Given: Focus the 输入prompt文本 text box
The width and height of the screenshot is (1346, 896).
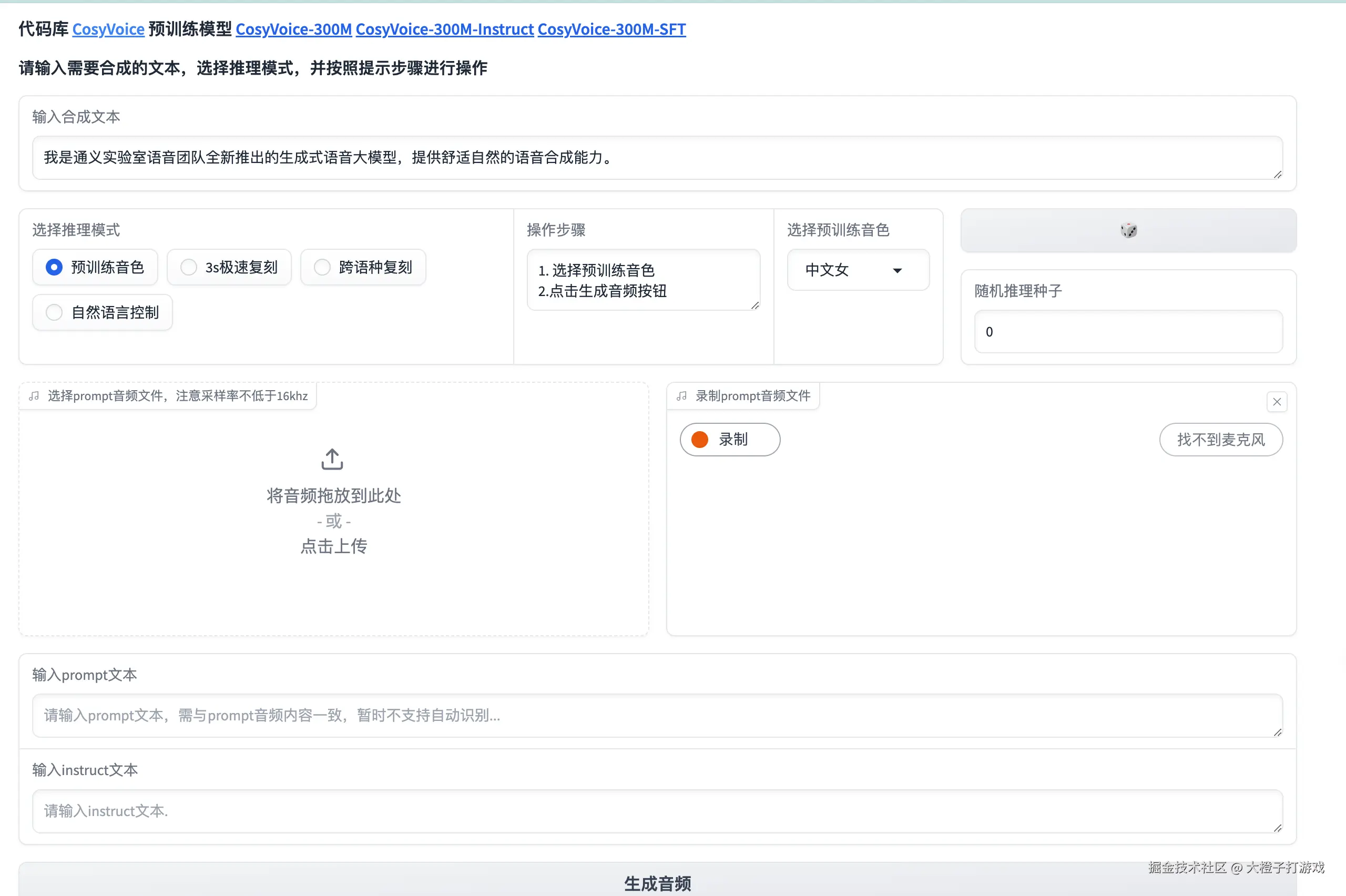Looking at the screenshot, I should 657,716.
